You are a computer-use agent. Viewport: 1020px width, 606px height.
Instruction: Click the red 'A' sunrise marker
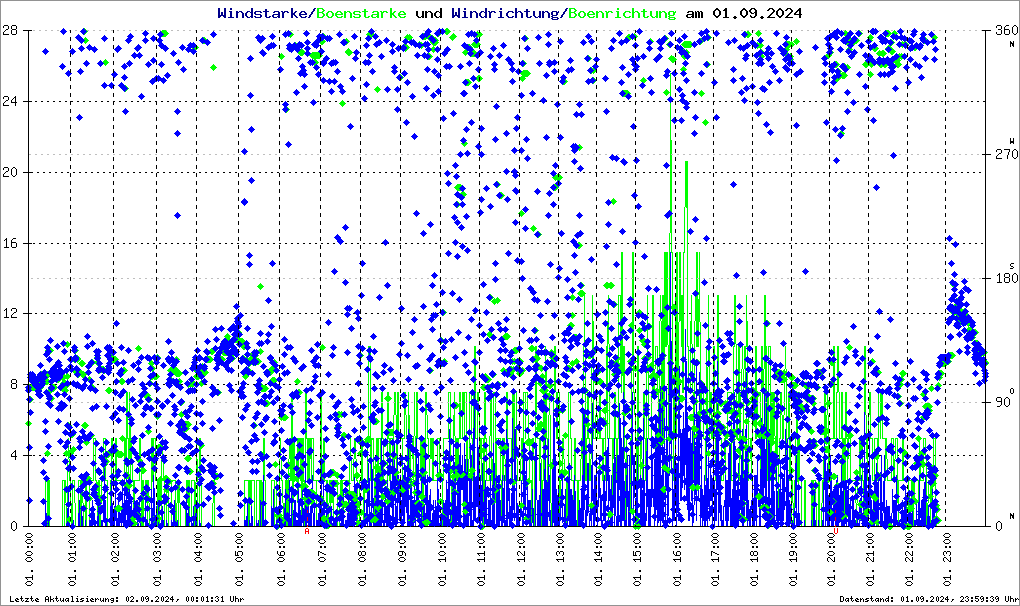(307, 531)
